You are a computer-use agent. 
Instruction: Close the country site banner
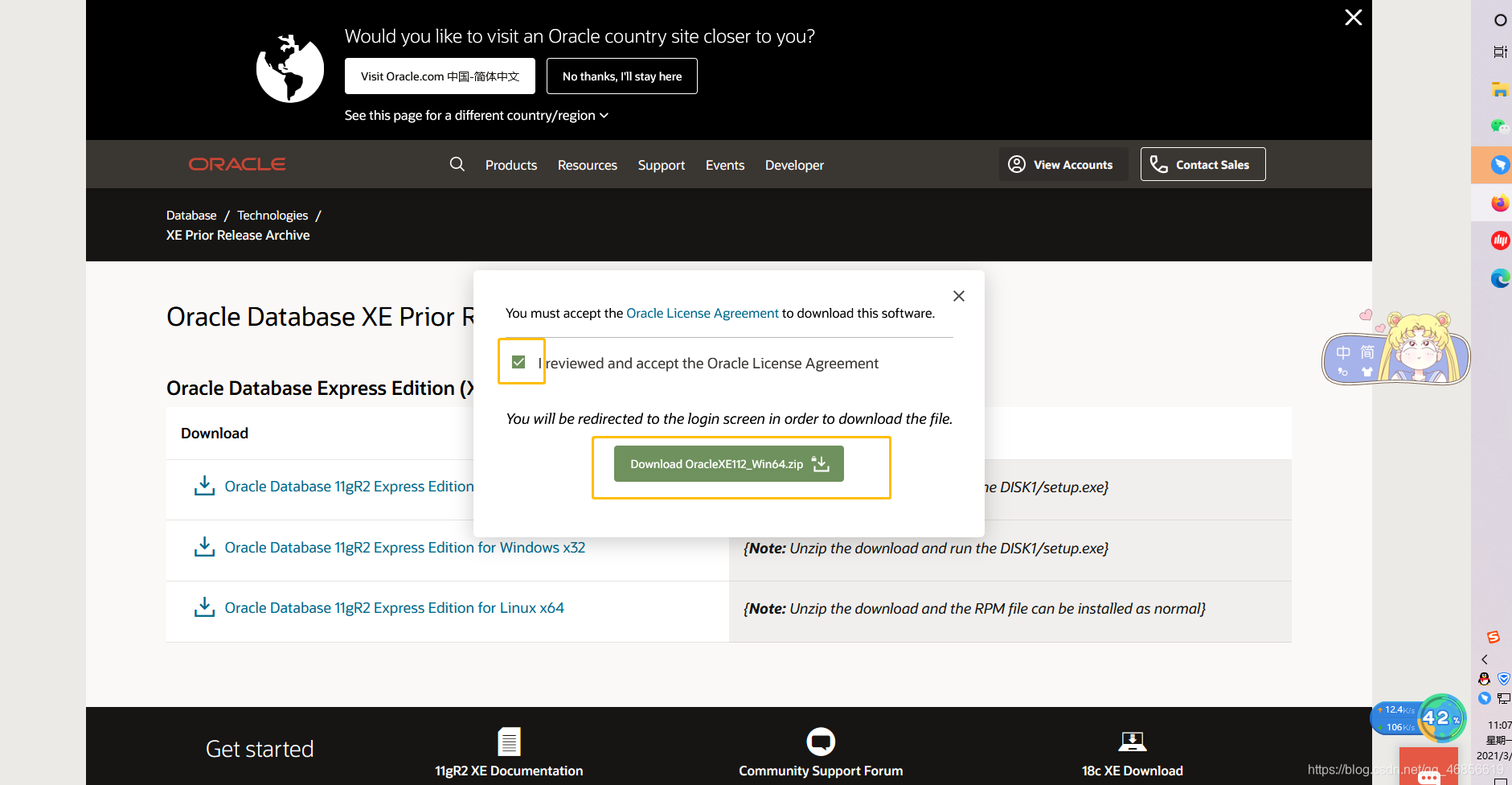click(x=1354, y=18)
